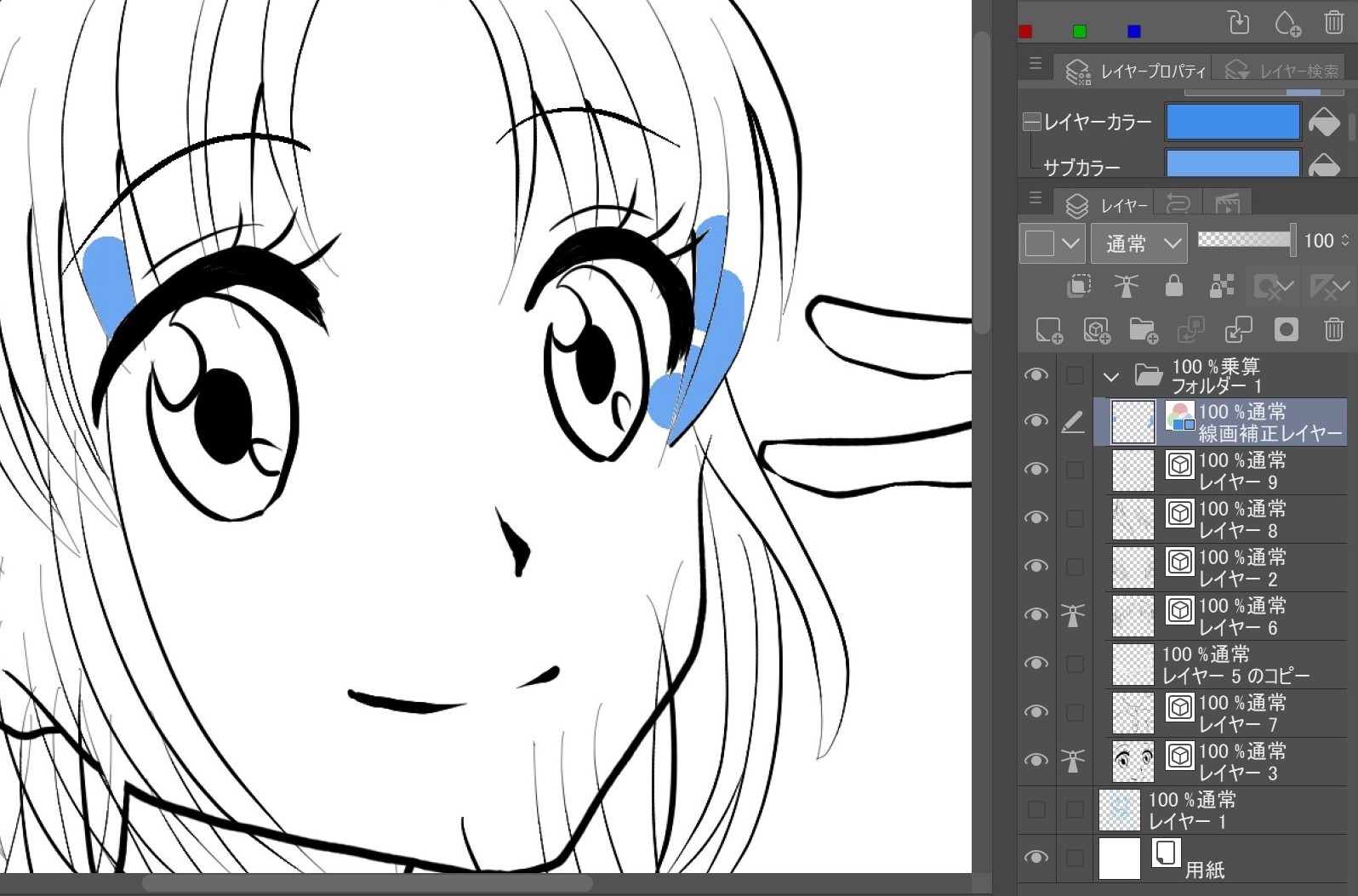Hide the フォルダー 1 folder
The width and height of the screenshot is (1358, 896).
(1036, 375)
